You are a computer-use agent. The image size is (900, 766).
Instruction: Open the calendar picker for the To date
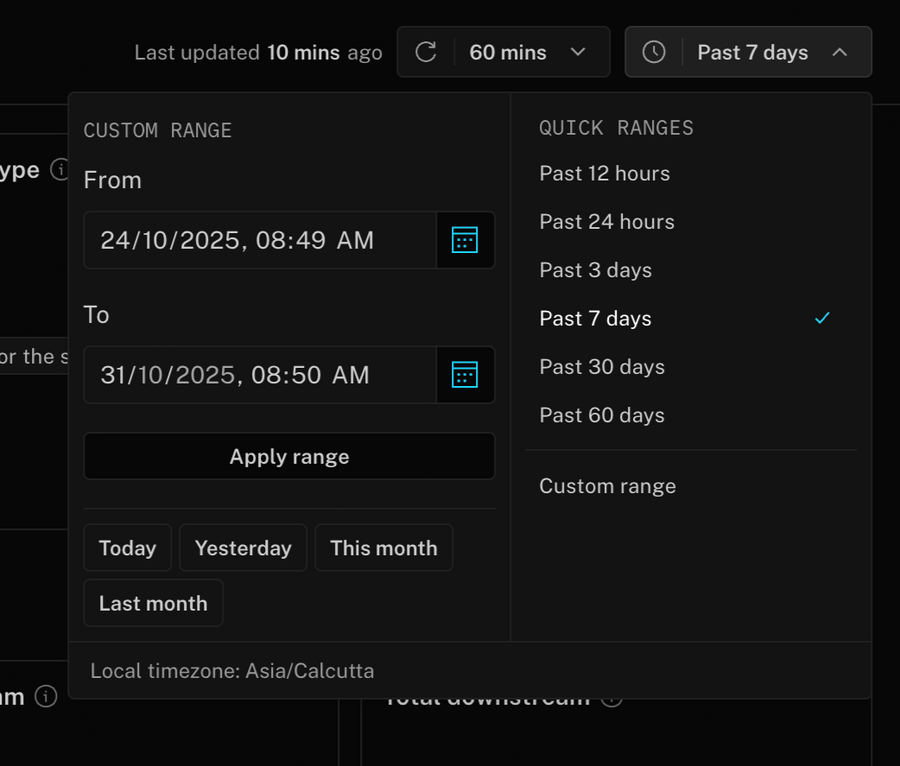point(465,375)
